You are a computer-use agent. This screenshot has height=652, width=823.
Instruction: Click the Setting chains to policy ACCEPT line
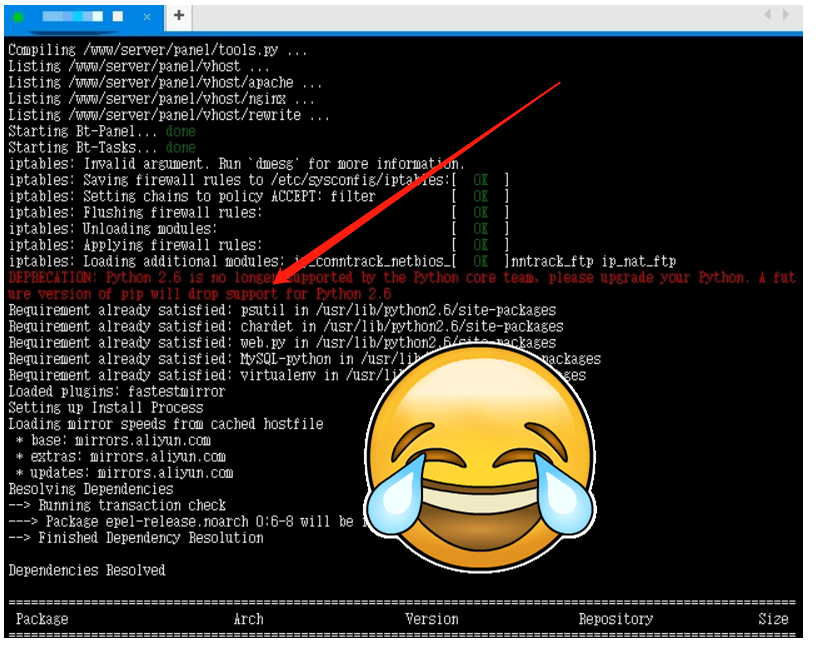258,196
